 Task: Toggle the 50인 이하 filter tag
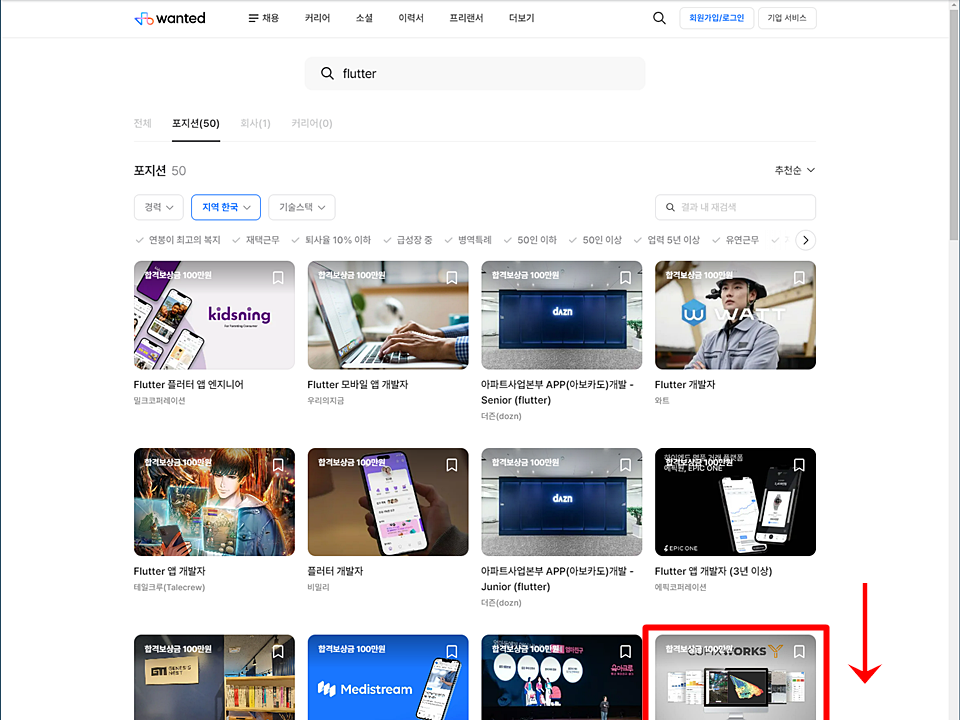[530, 240]
